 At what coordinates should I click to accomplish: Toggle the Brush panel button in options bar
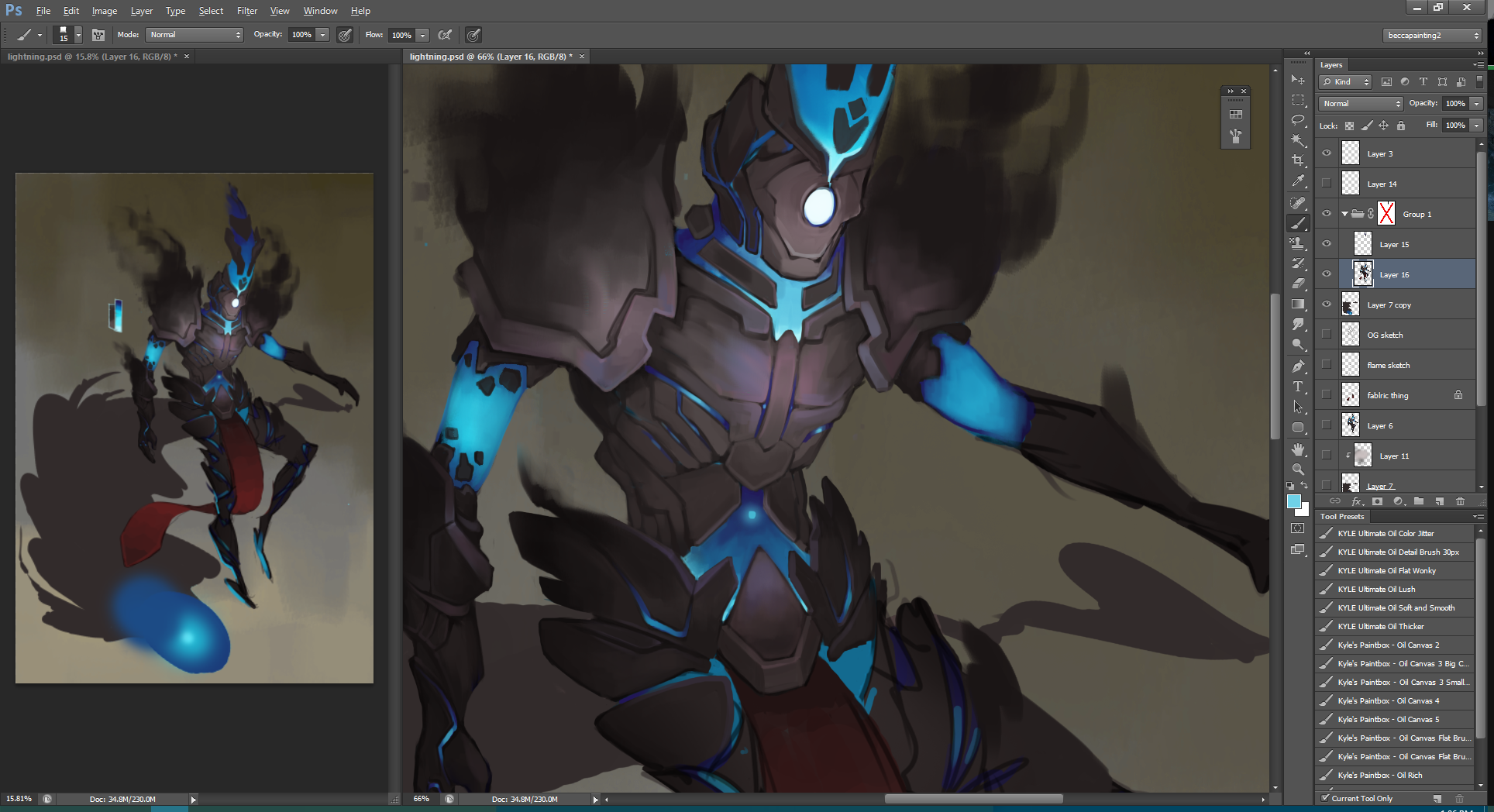98,35
